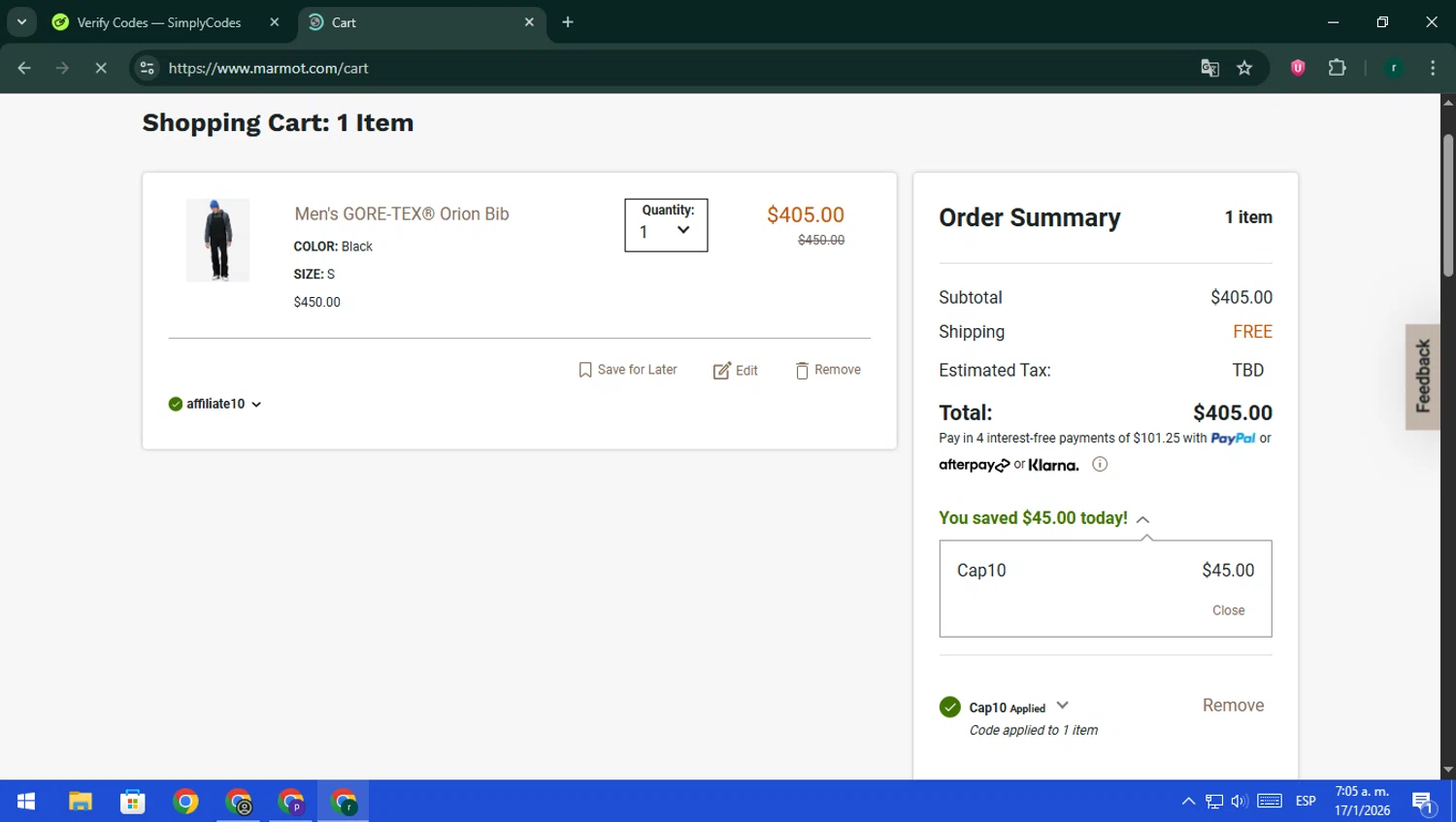Remove the Cap10 promo code
Viewport: 1456px width, 822px height.
[x=1233, y=706]
